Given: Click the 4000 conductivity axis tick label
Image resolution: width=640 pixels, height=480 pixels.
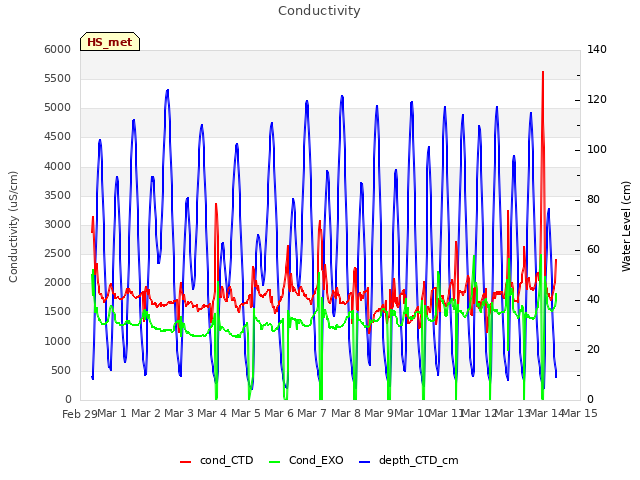Looking at the screenshot, I should click(58, 167).
